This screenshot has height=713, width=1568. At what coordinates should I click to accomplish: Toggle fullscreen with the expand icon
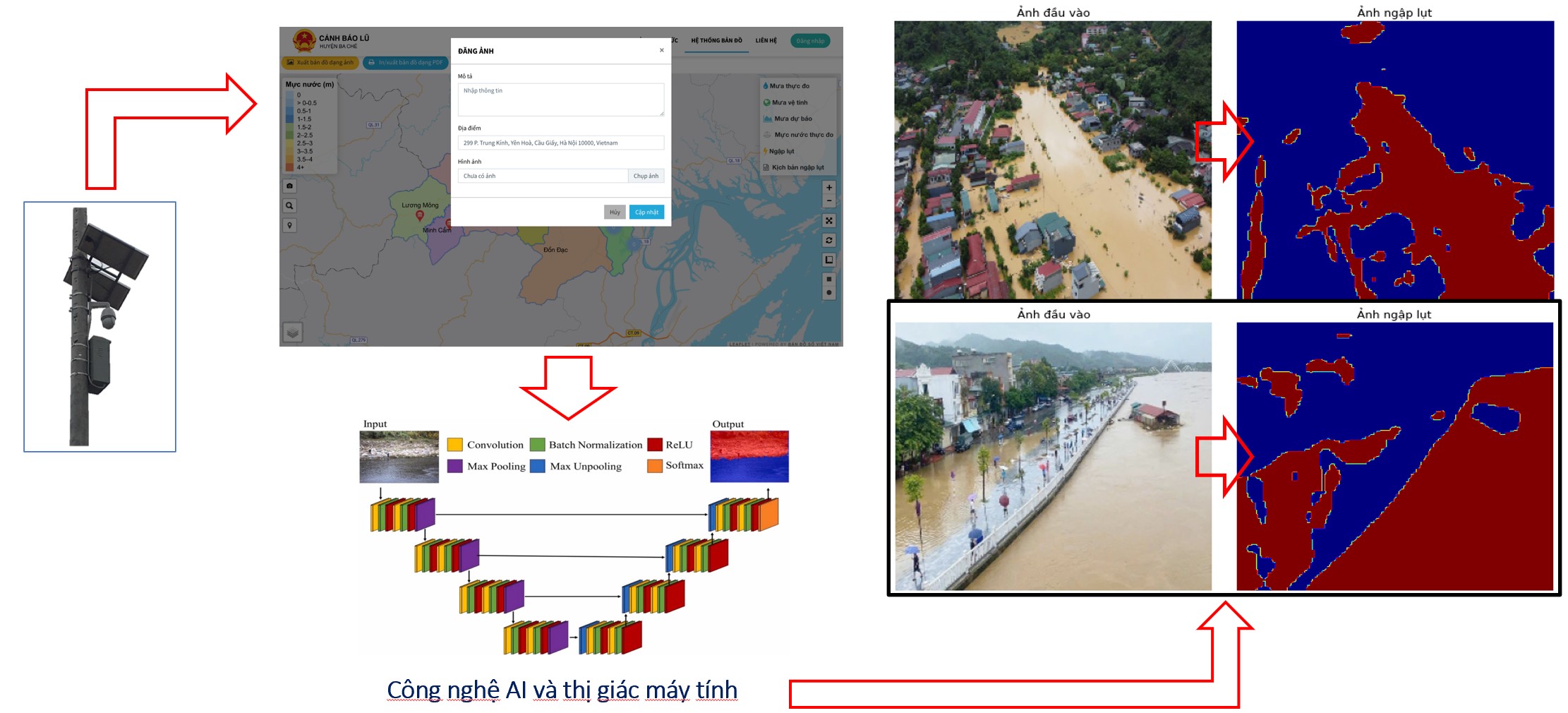[x=829, y=221]
